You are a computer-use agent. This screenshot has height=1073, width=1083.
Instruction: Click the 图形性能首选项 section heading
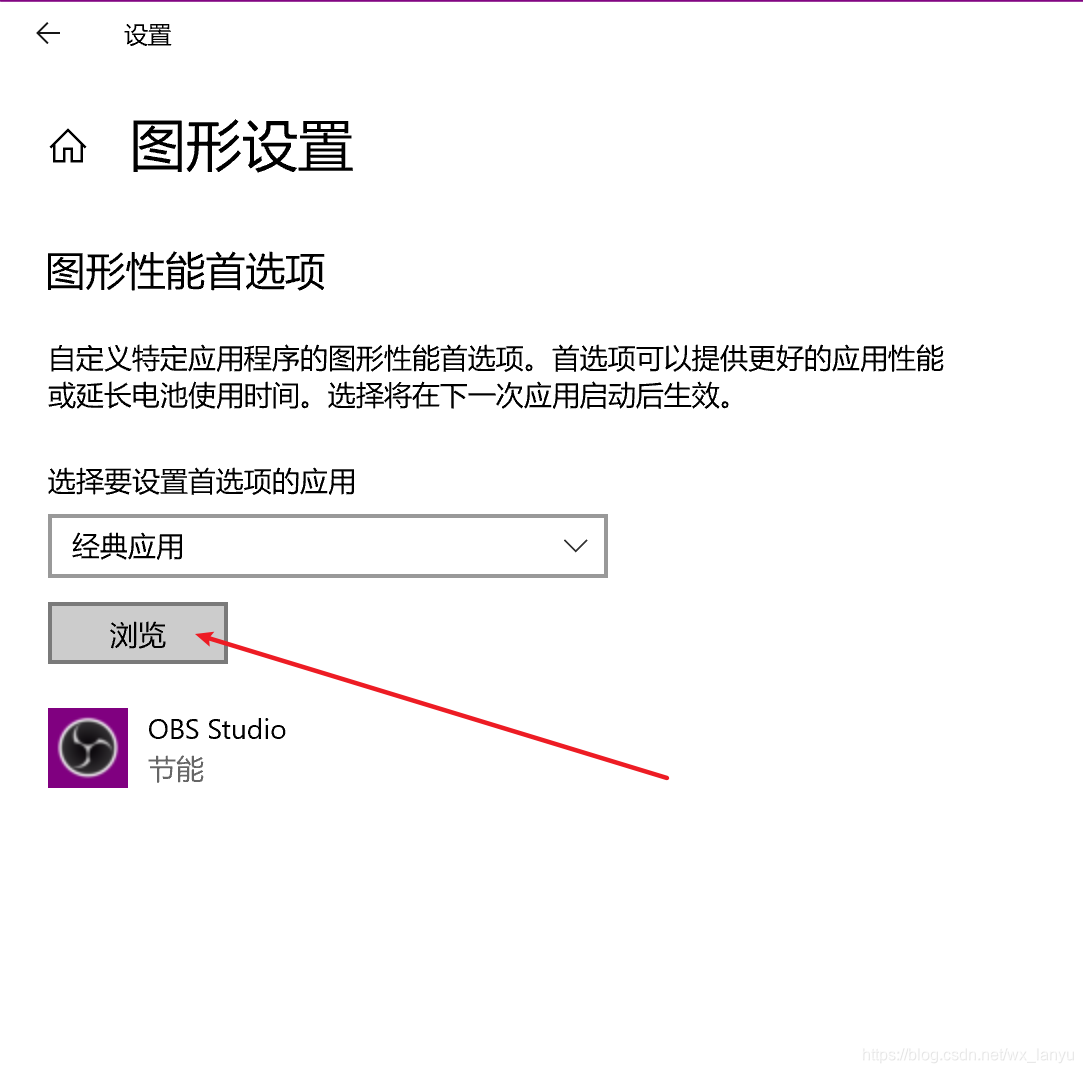click(x=186, y=271)
